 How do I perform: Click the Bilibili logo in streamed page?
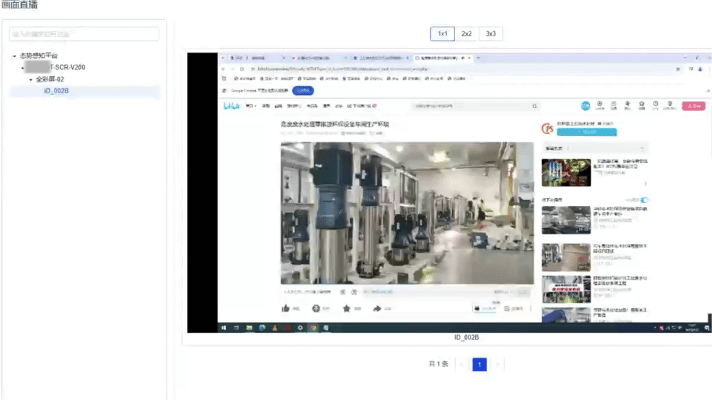click(x=230, y=105)
